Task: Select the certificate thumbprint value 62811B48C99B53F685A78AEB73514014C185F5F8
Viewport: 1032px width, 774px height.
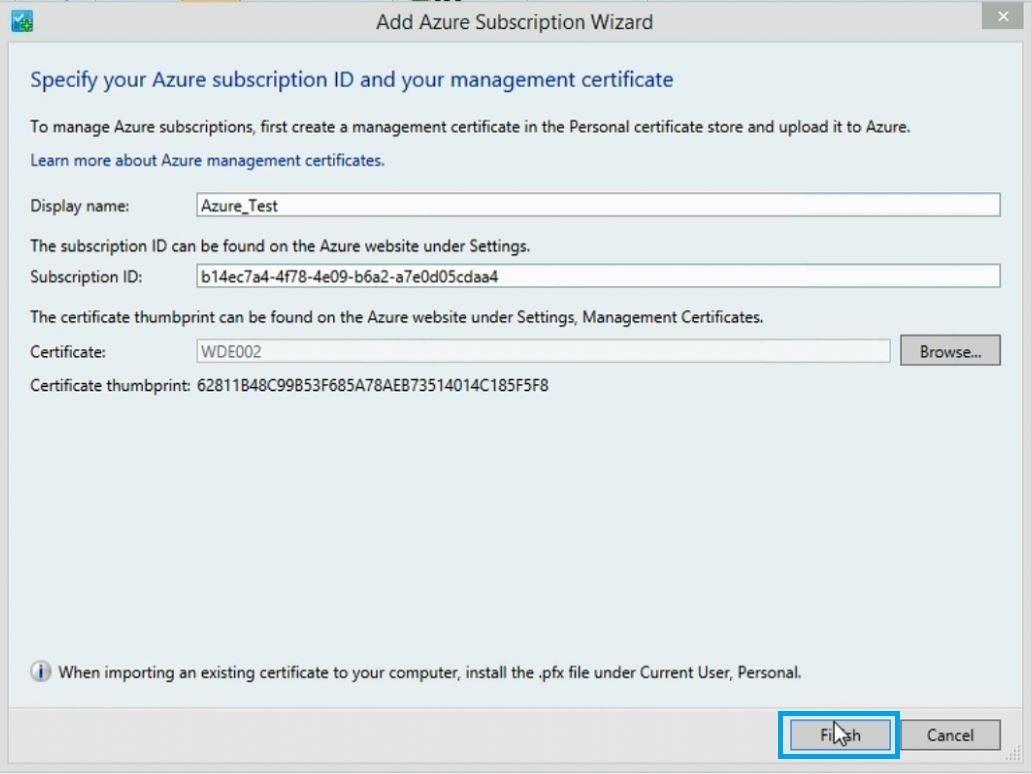Action: pyautogui.click(x=373, y=386)
